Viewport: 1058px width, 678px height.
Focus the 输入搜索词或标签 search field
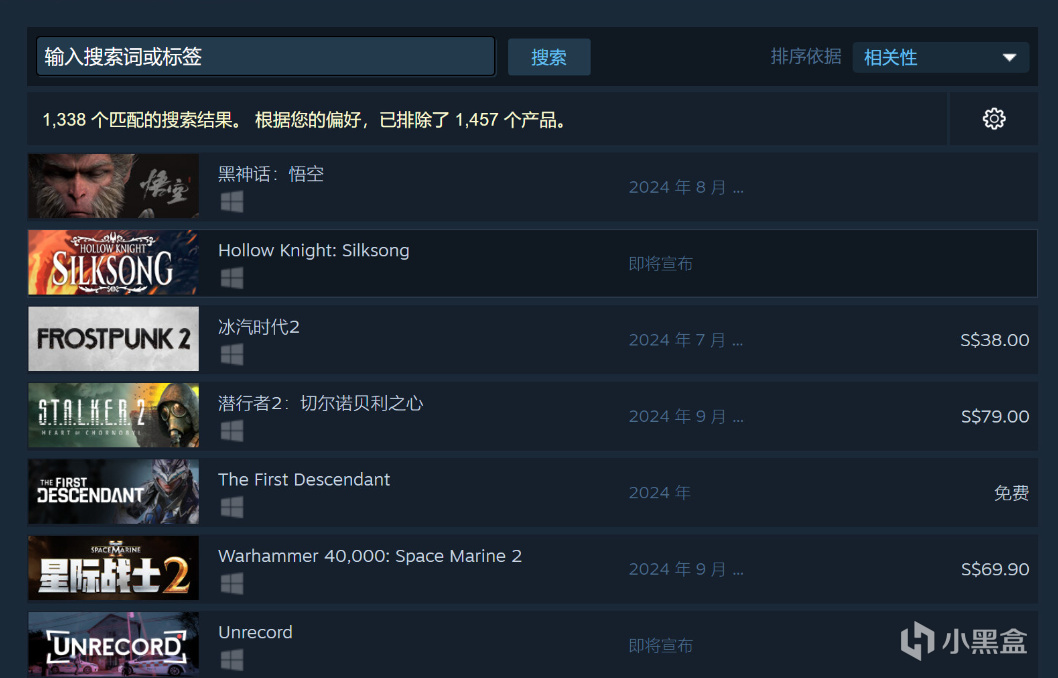point(266,57)
